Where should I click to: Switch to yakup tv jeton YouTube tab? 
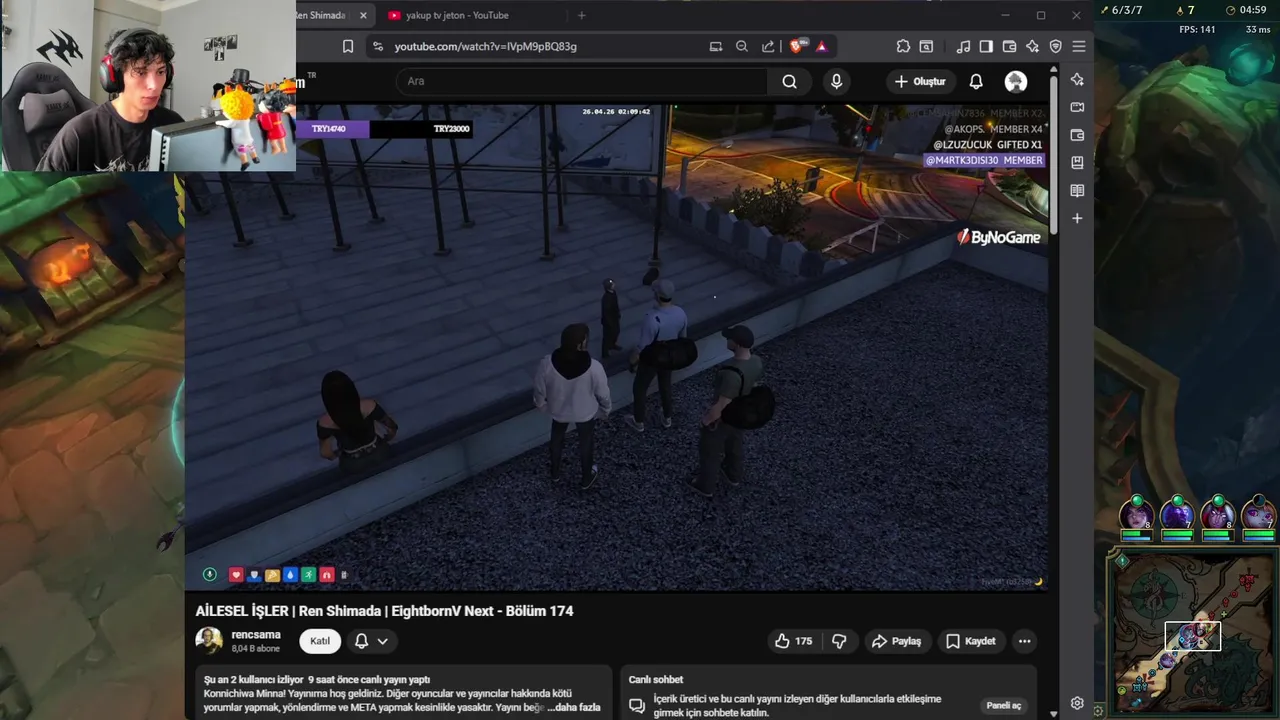point(458,15)
